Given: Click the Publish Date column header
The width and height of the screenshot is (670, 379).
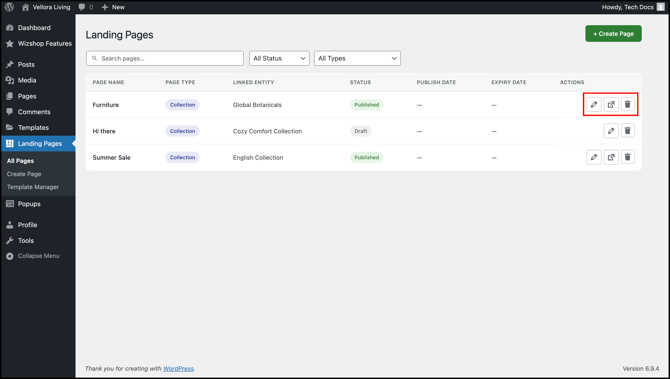Looking at the screenshot, I should coord(436,82).
